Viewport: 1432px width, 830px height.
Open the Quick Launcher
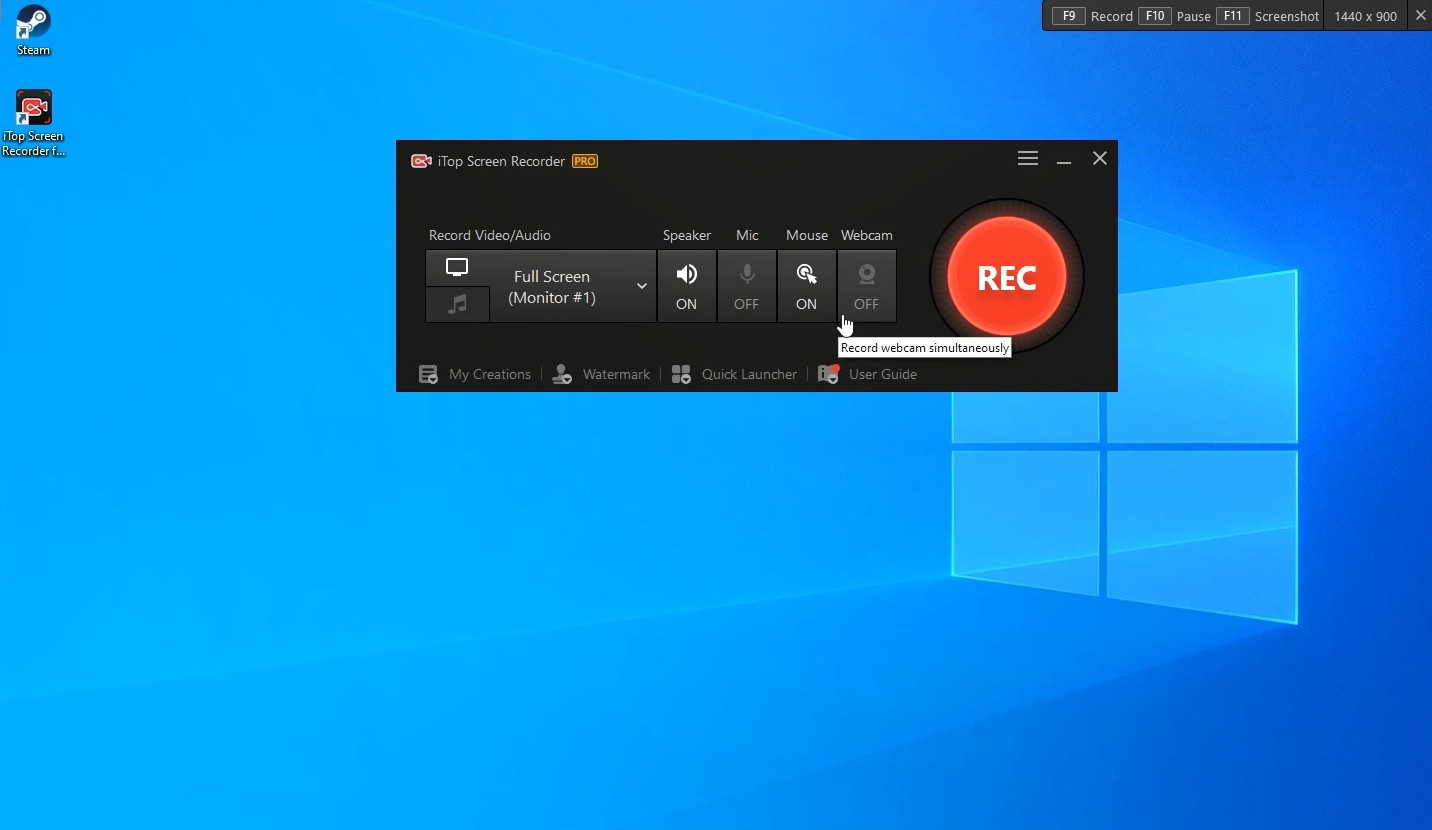(x=735, y=374)
